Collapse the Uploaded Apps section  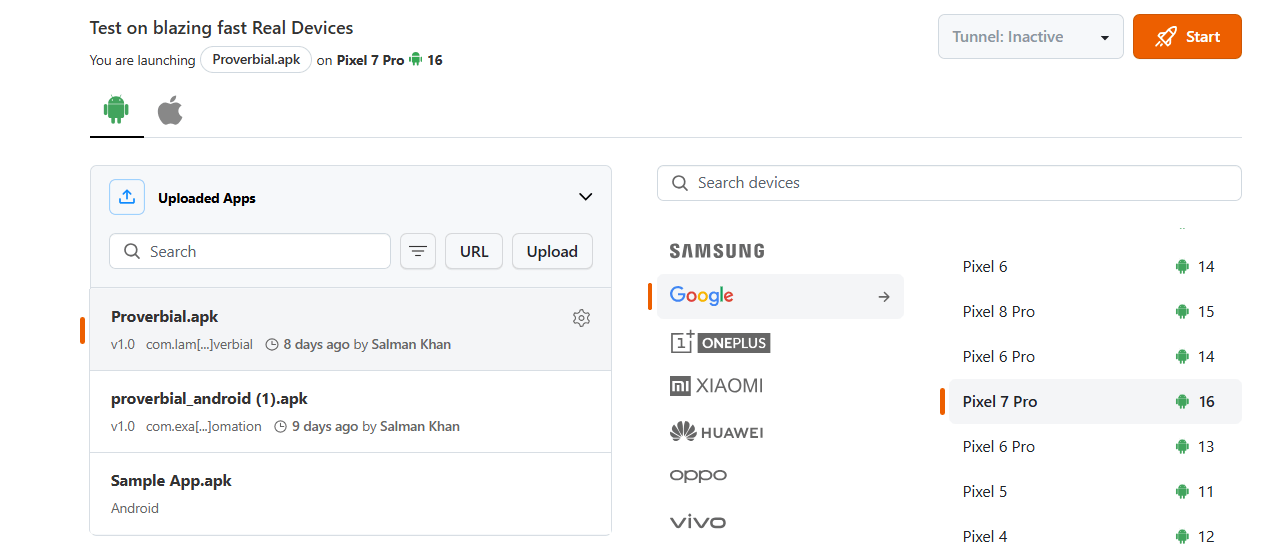pyautogui.click(x=586, y=197)
